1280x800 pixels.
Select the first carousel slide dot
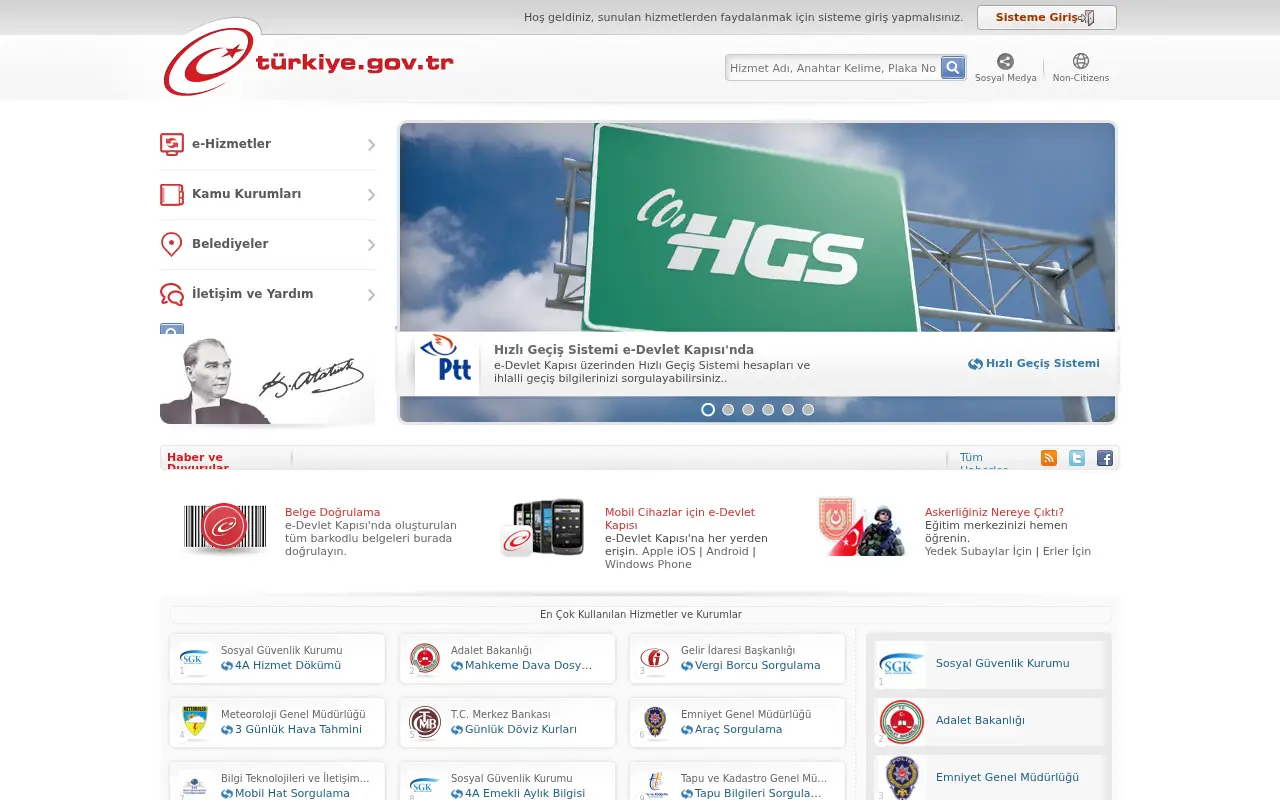708,410
